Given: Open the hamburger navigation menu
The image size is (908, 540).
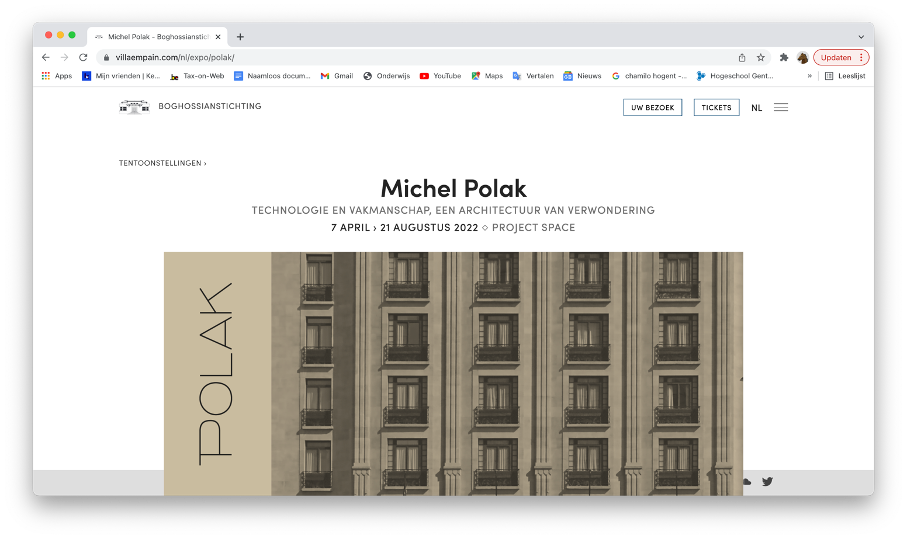Looking at the screenshot, I should pyautogui.click(x=781, y=107).
